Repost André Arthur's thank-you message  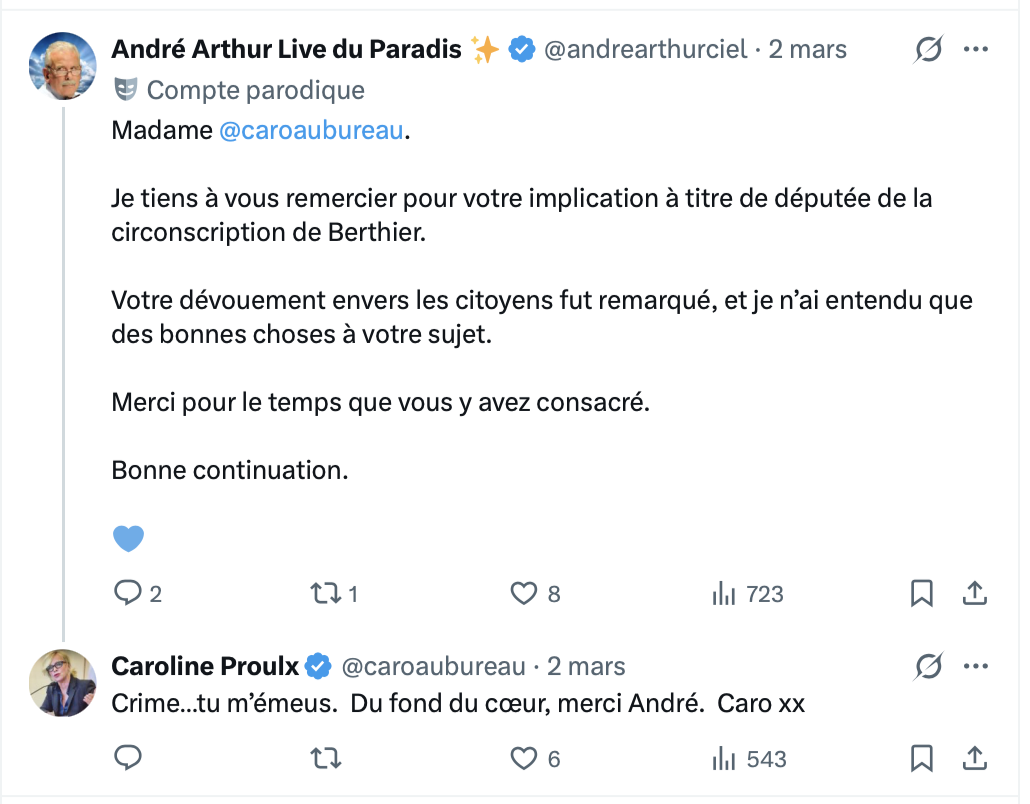coord(324,594)
